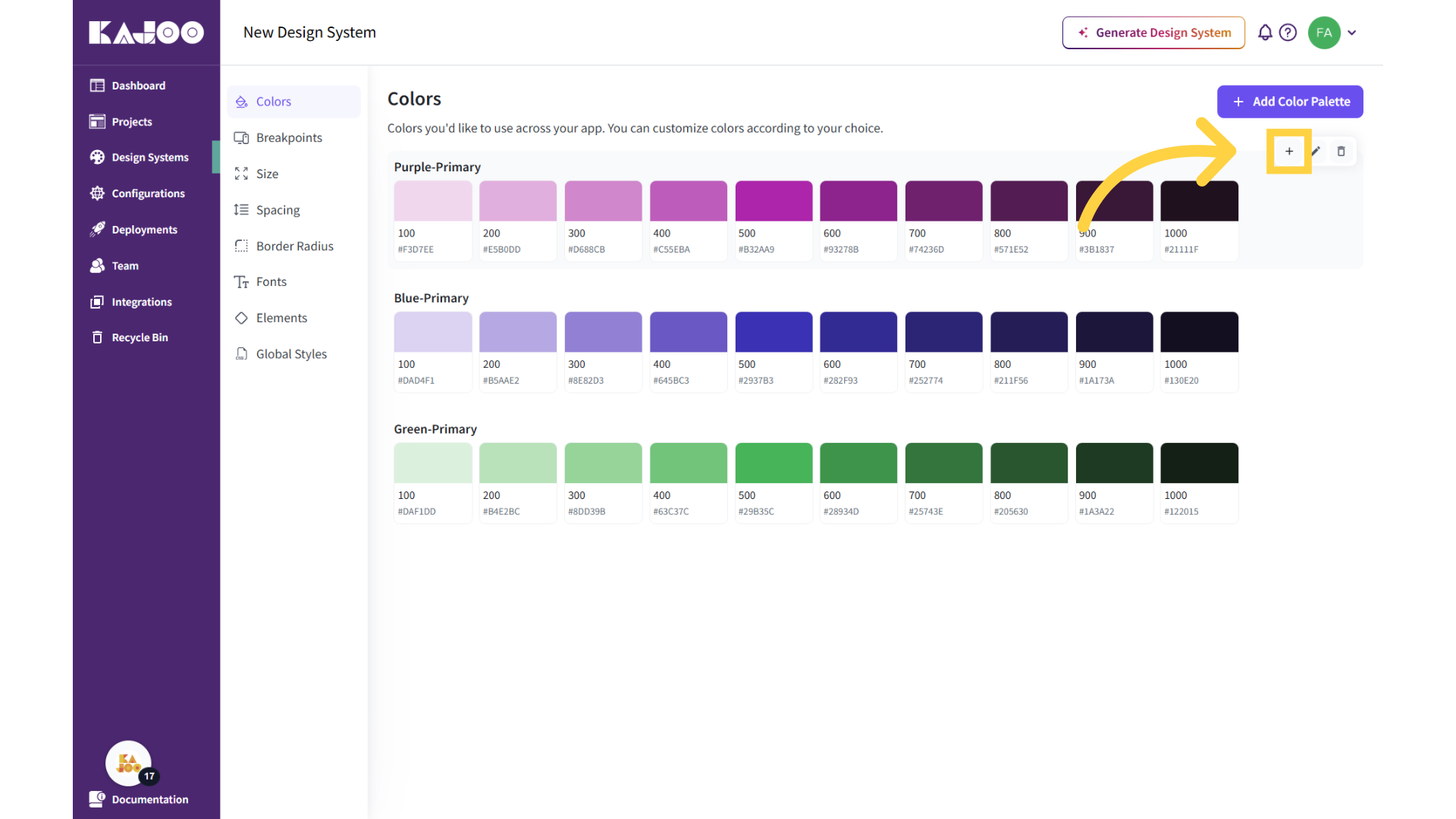
Task: Select Blue-Primary 300 swatch #8E82D3
Action: [x=604, y=353]
